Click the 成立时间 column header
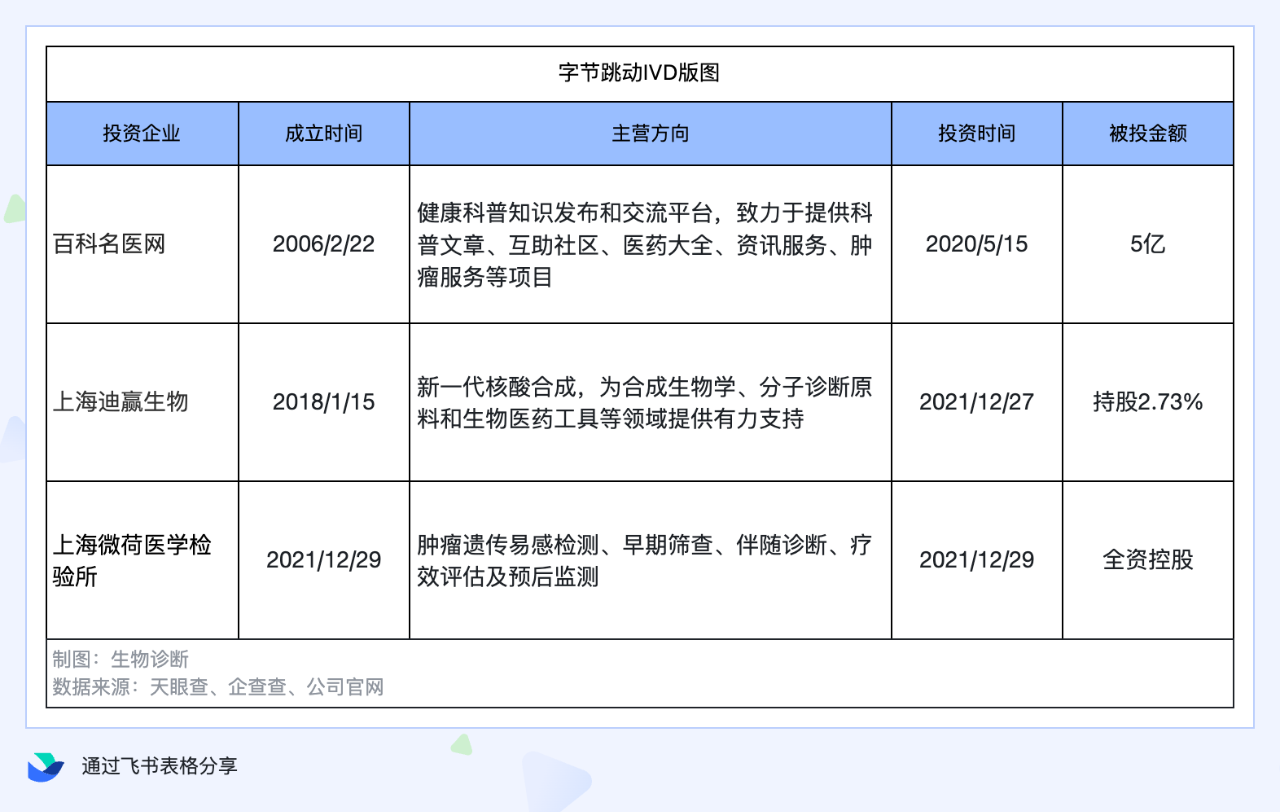The height and width of the screenshot is (812, 1280). (x=323, y=133)
